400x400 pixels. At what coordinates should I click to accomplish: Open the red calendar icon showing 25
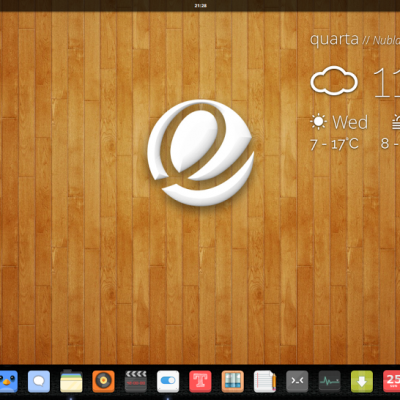pyautogui.click(x=392, y=381)
